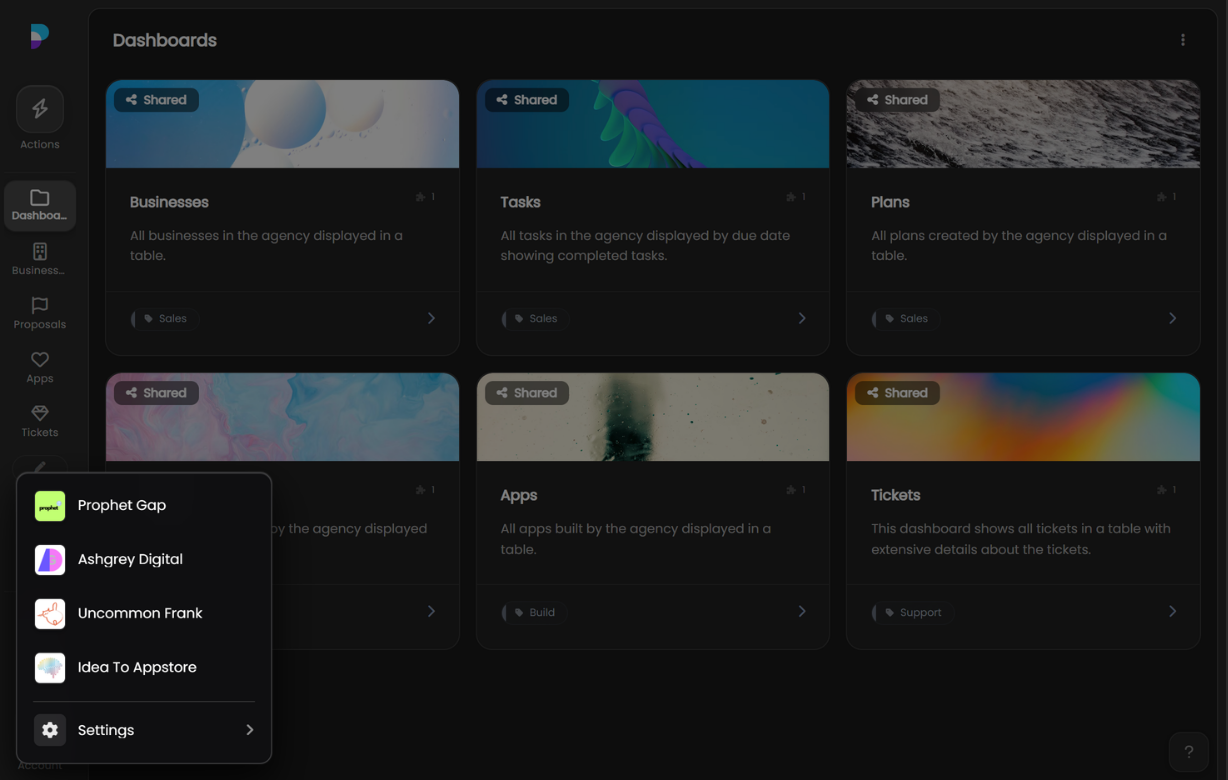Toggle the Shared badge on the Tickets dashboard

[897, 392]
